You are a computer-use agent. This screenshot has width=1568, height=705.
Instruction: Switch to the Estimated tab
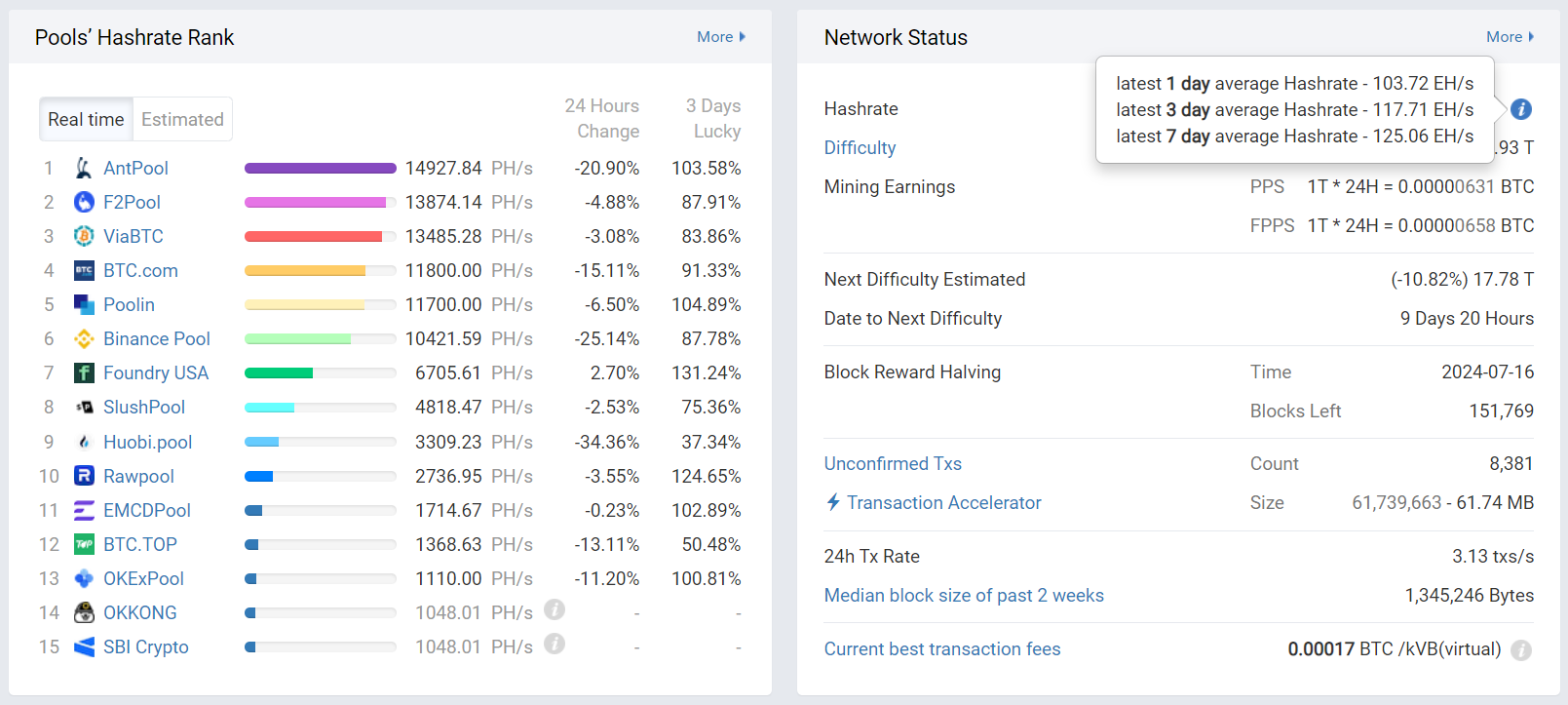(x=182, y=119)
